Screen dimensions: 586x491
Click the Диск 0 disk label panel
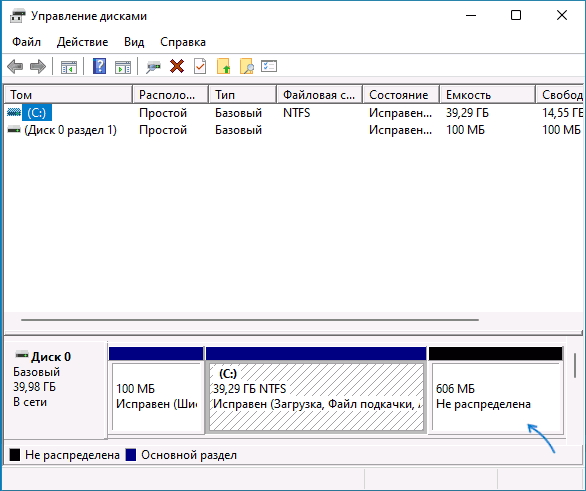pos(55,390)
